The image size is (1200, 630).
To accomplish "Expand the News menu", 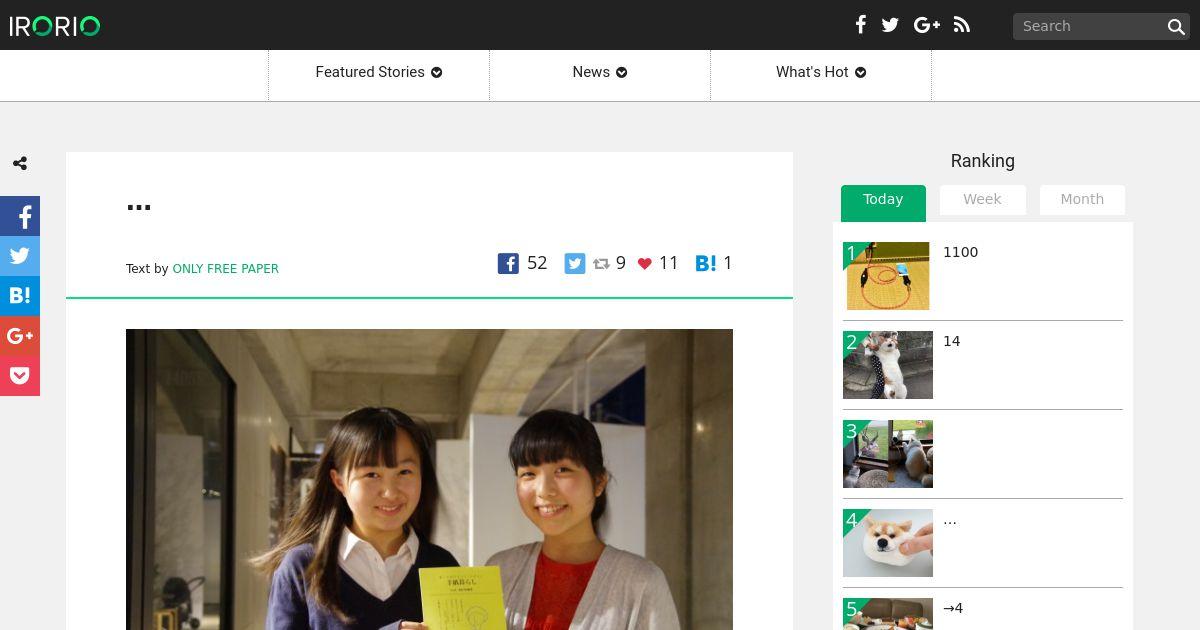I will tap(600, 72).
